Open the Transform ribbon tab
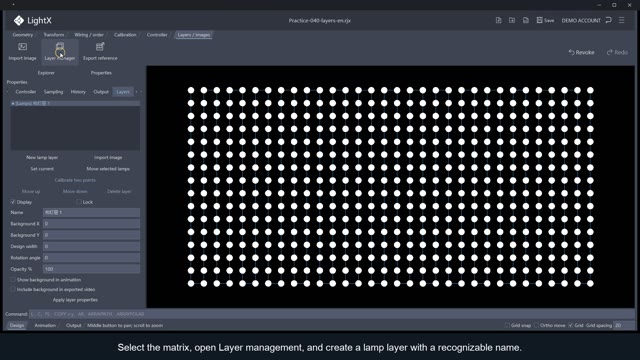 pyautogui.click(x=53, y=35)
